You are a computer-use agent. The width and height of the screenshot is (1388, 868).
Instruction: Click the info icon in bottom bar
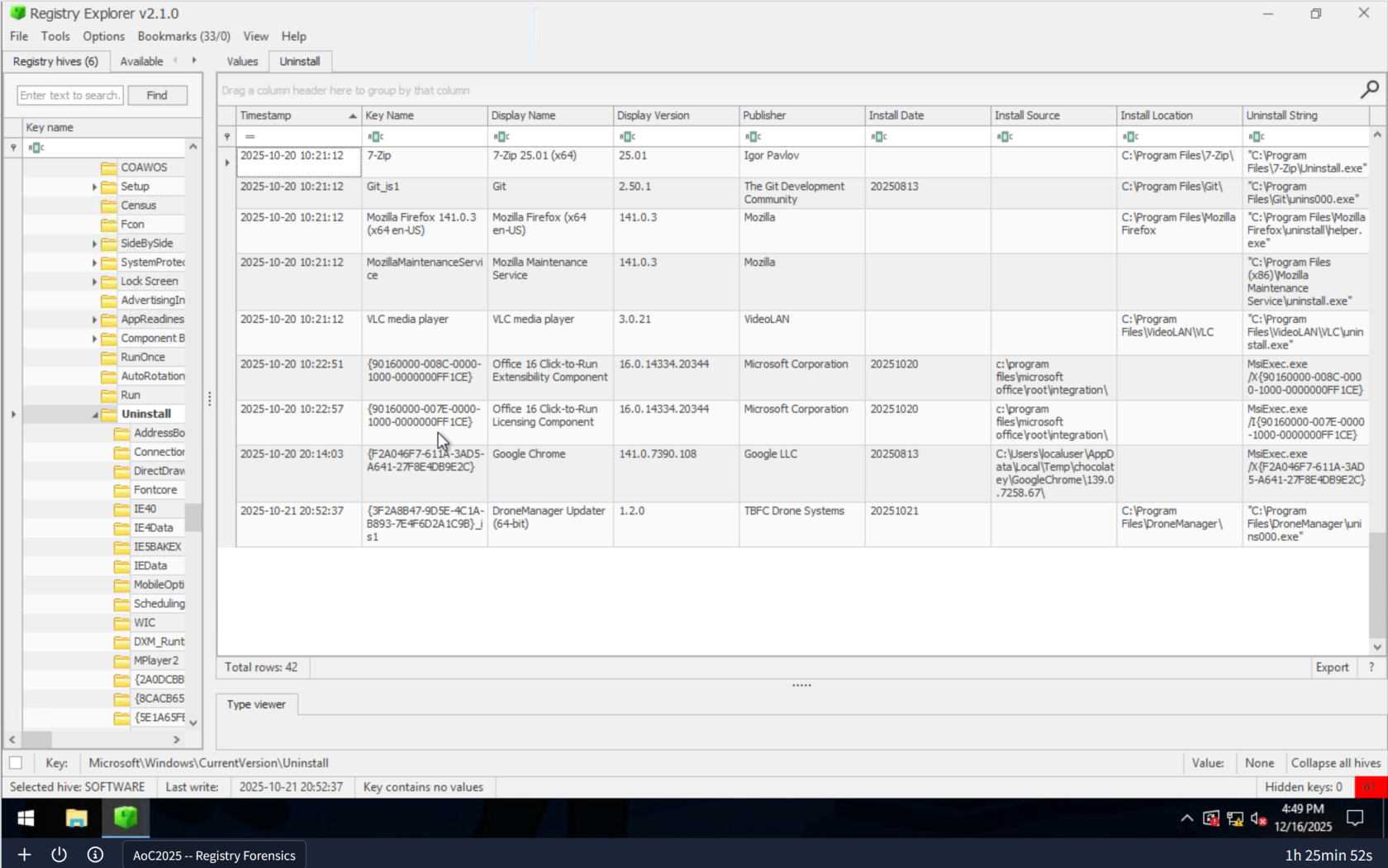pos(95,855)
